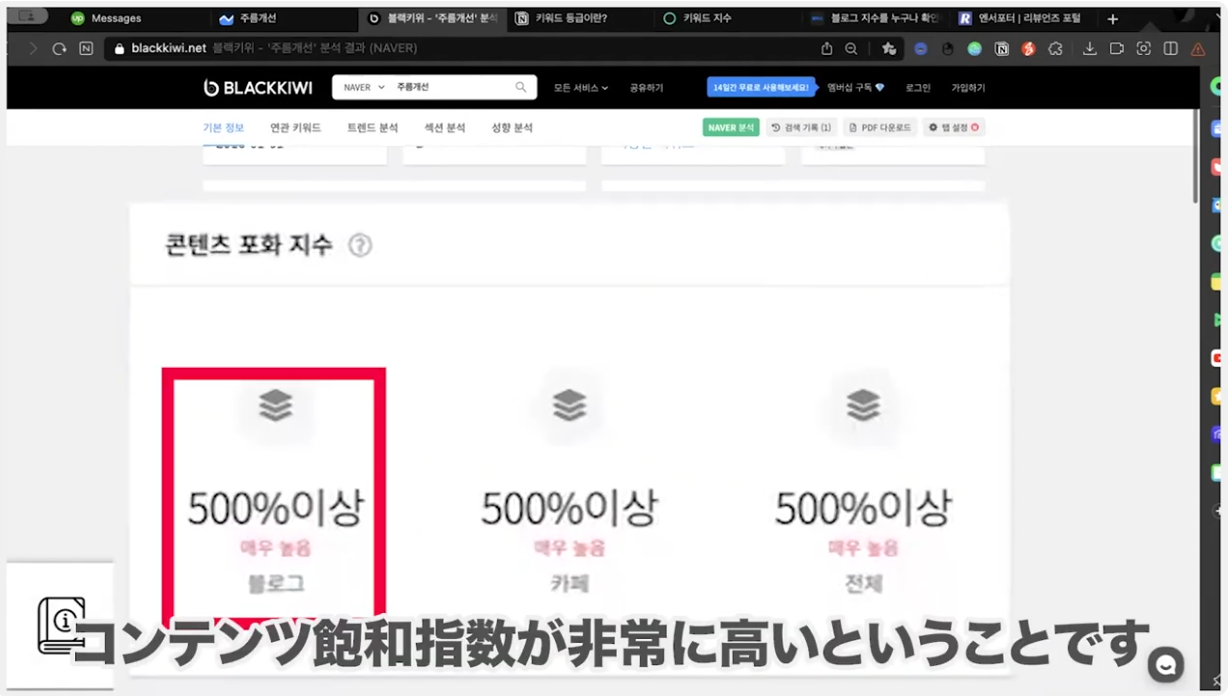
Task: Click the zoom-out magnifier icon in the address bar
Action: [x=851, y=49]
